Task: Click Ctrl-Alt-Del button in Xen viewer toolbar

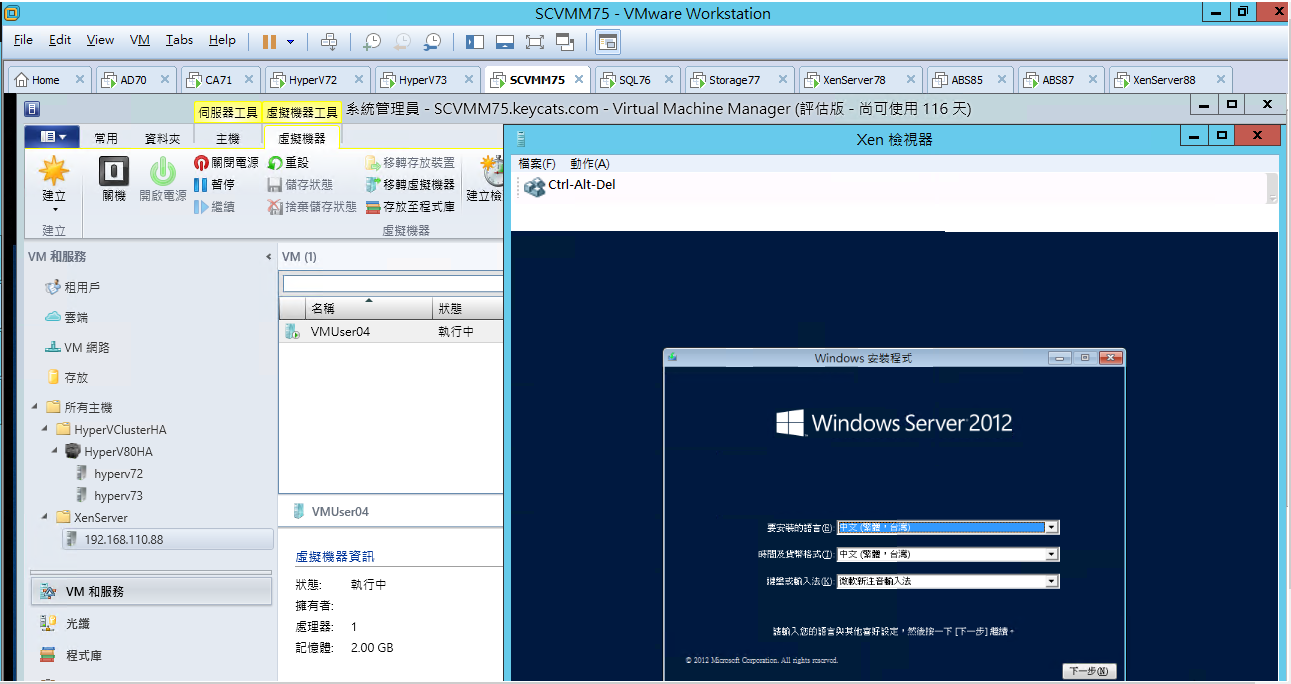Action: [570, 185]
